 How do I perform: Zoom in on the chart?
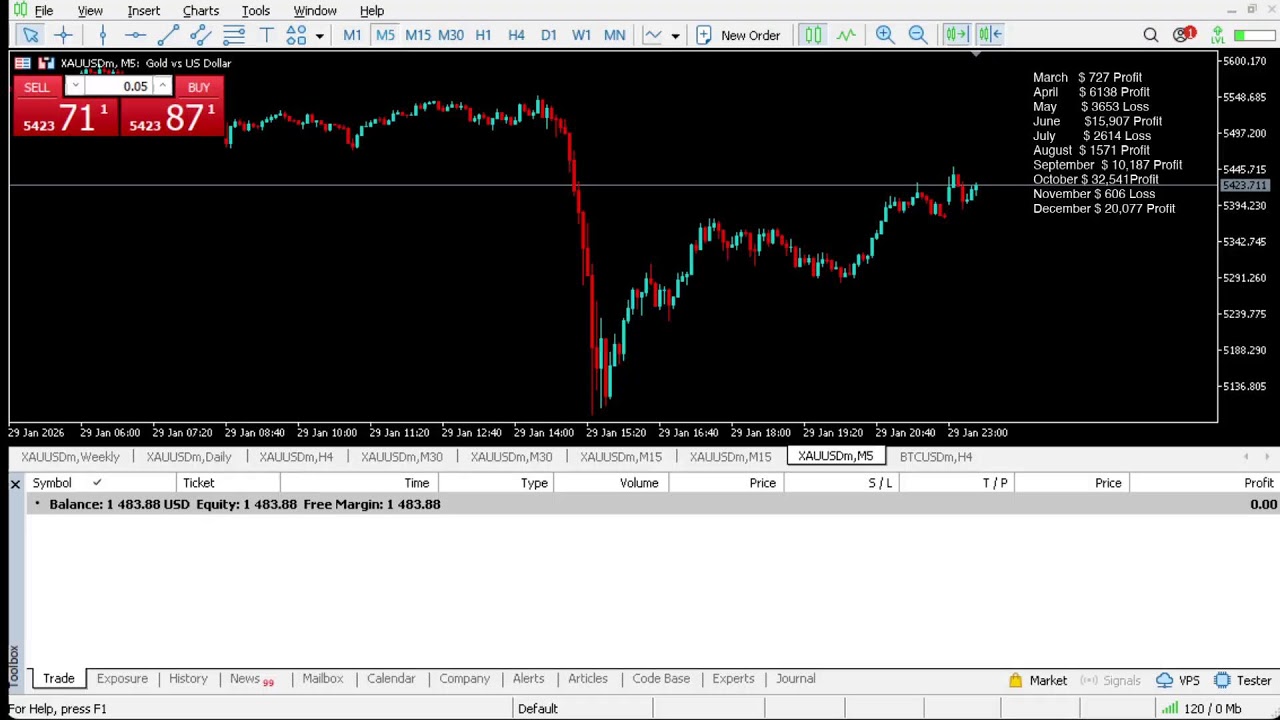885,35
